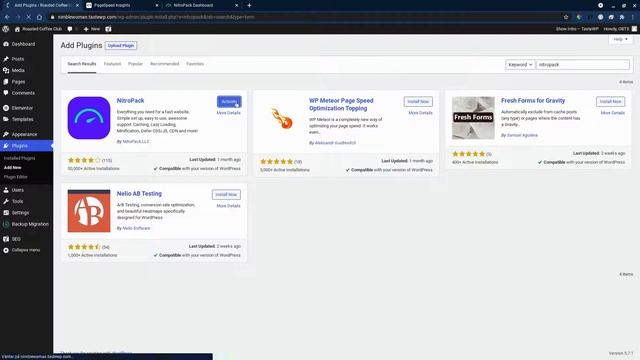
Task: Open More Details for WP Meteor
Action: click(x=420, y=113)
